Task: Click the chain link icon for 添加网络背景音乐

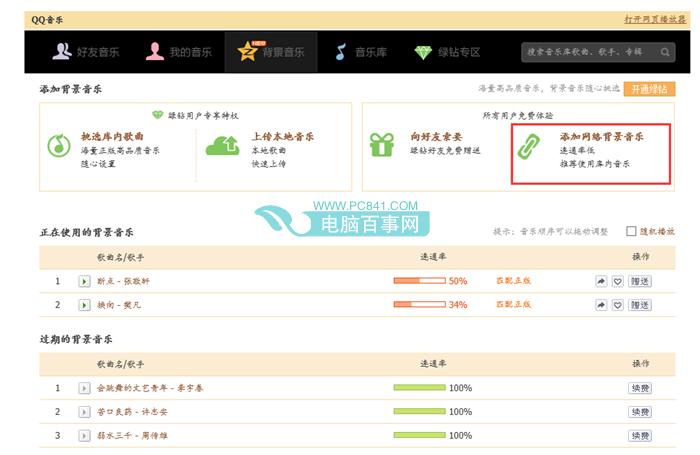Action: 528,146
